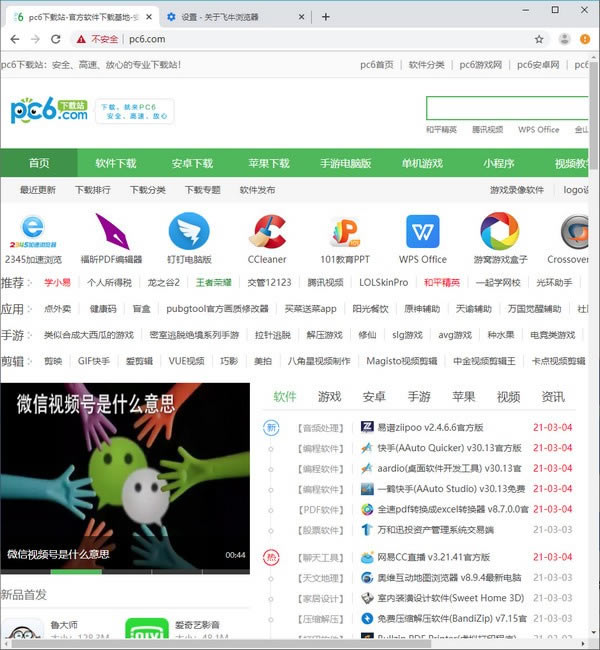Switch to the 资讯 list tab
Viewport: 600px width, 650px height.
[553, 397]
